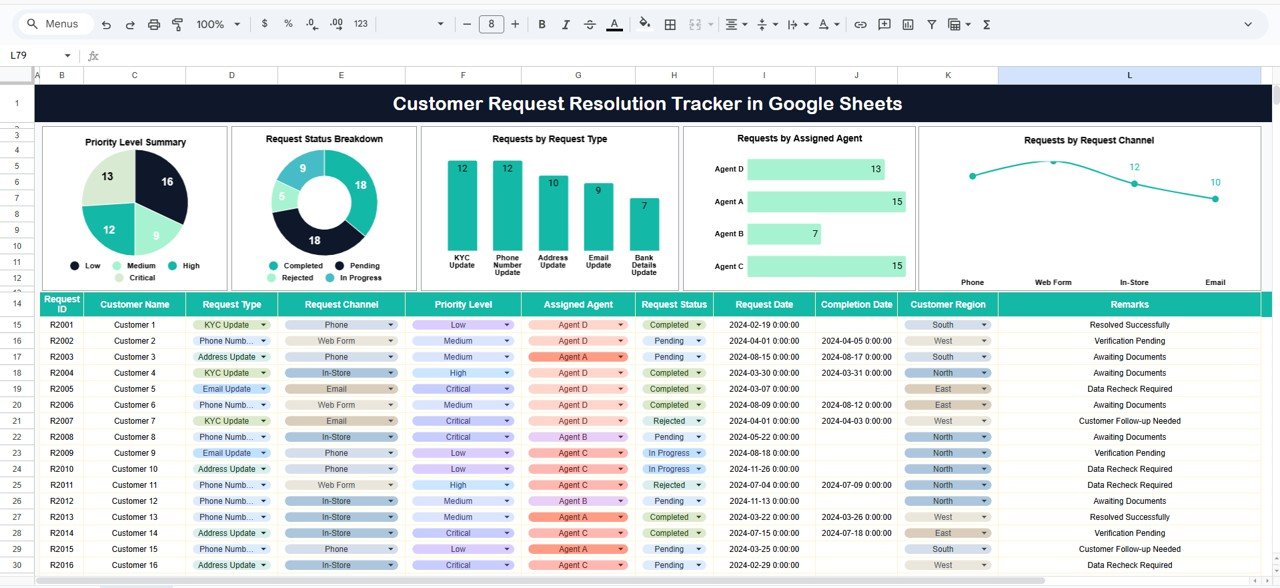Toggle italic formatting

click(565, 24)
